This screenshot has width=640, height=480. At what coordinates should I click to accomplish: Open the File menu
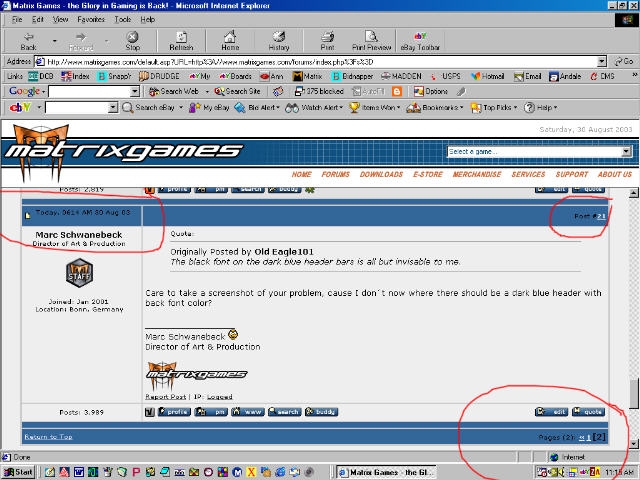[17, 20]
